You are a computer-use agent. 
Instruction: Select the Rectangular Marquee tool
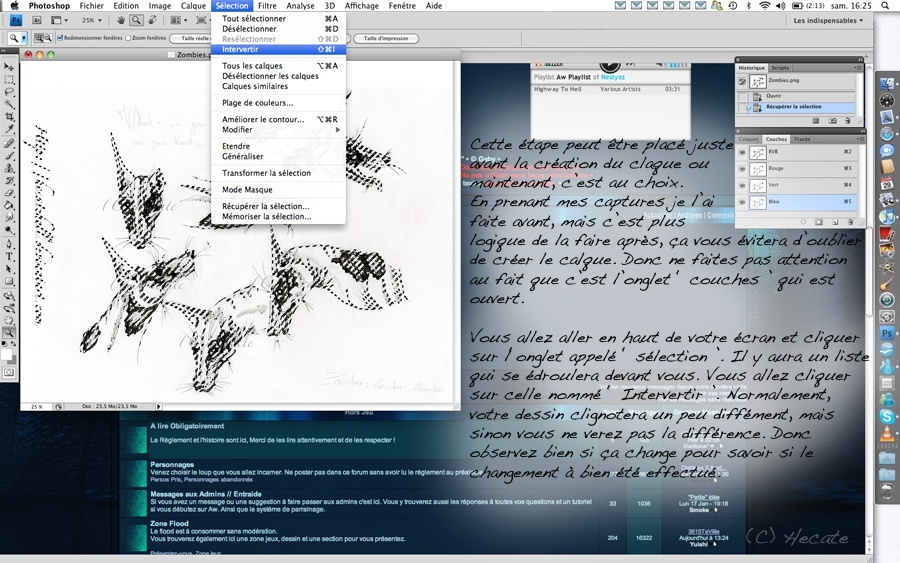9,80
